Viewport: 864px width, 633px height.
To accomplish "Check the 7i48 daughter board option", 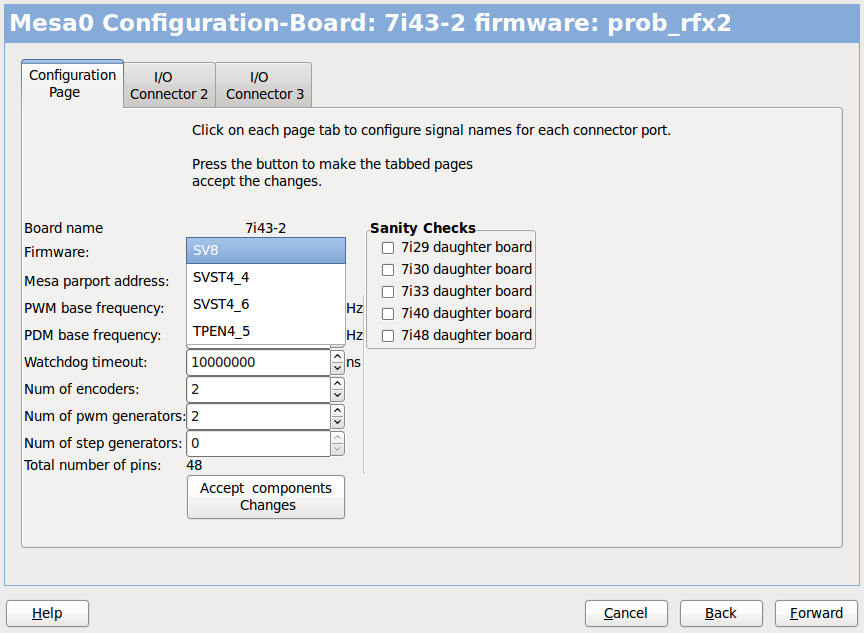I will click(x=388, y=336).
